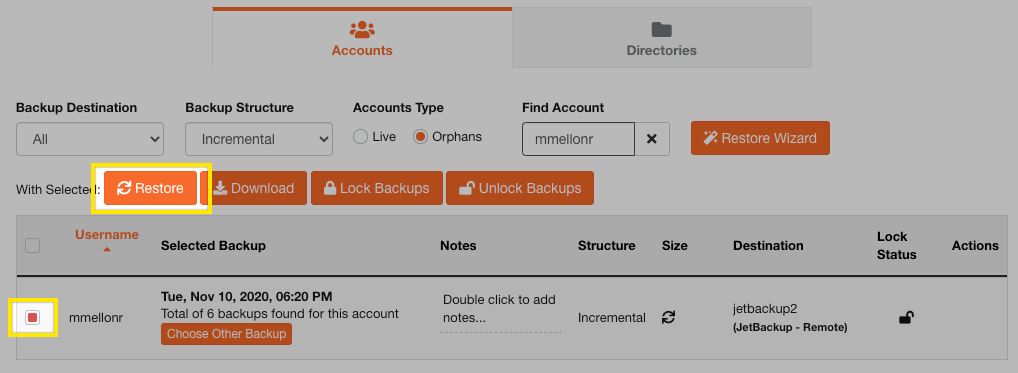Open the Backup Destination dropdown
This screenshot has width=1018, height=373.
[x=90, y=139]
